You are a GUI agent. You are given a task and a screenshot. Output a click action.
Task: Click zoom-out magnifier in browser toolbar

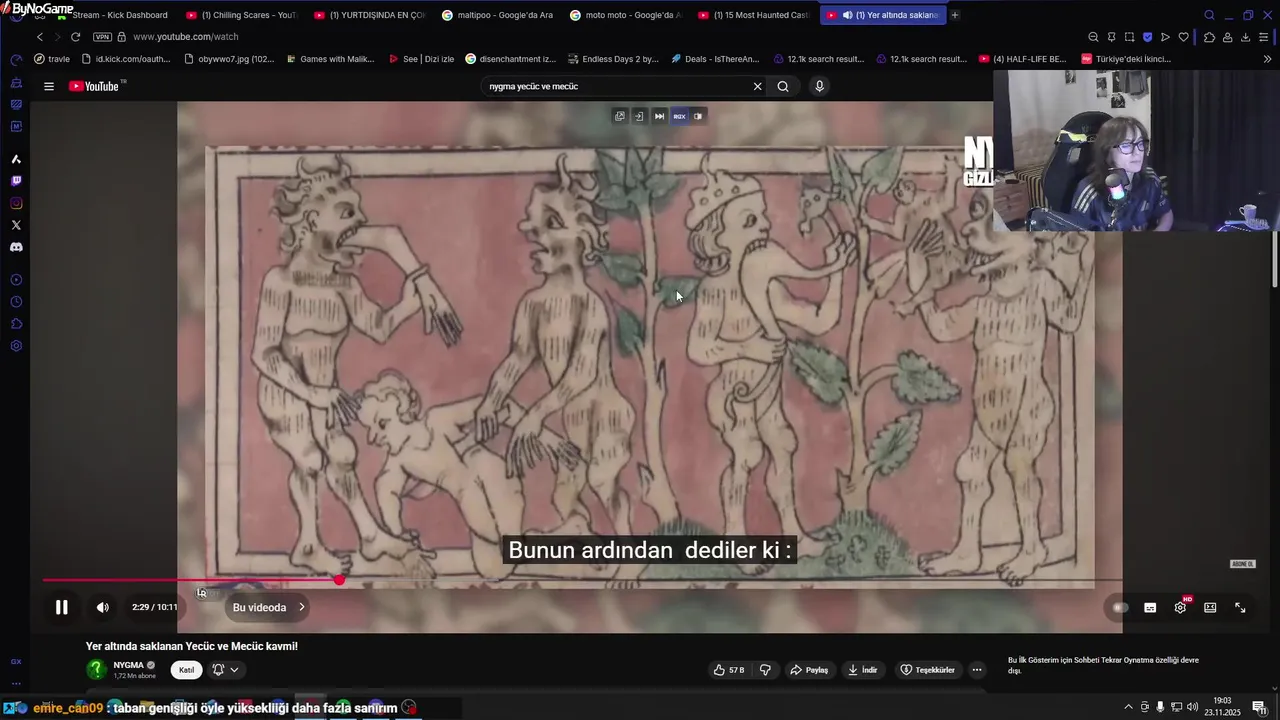[1093, 37]
